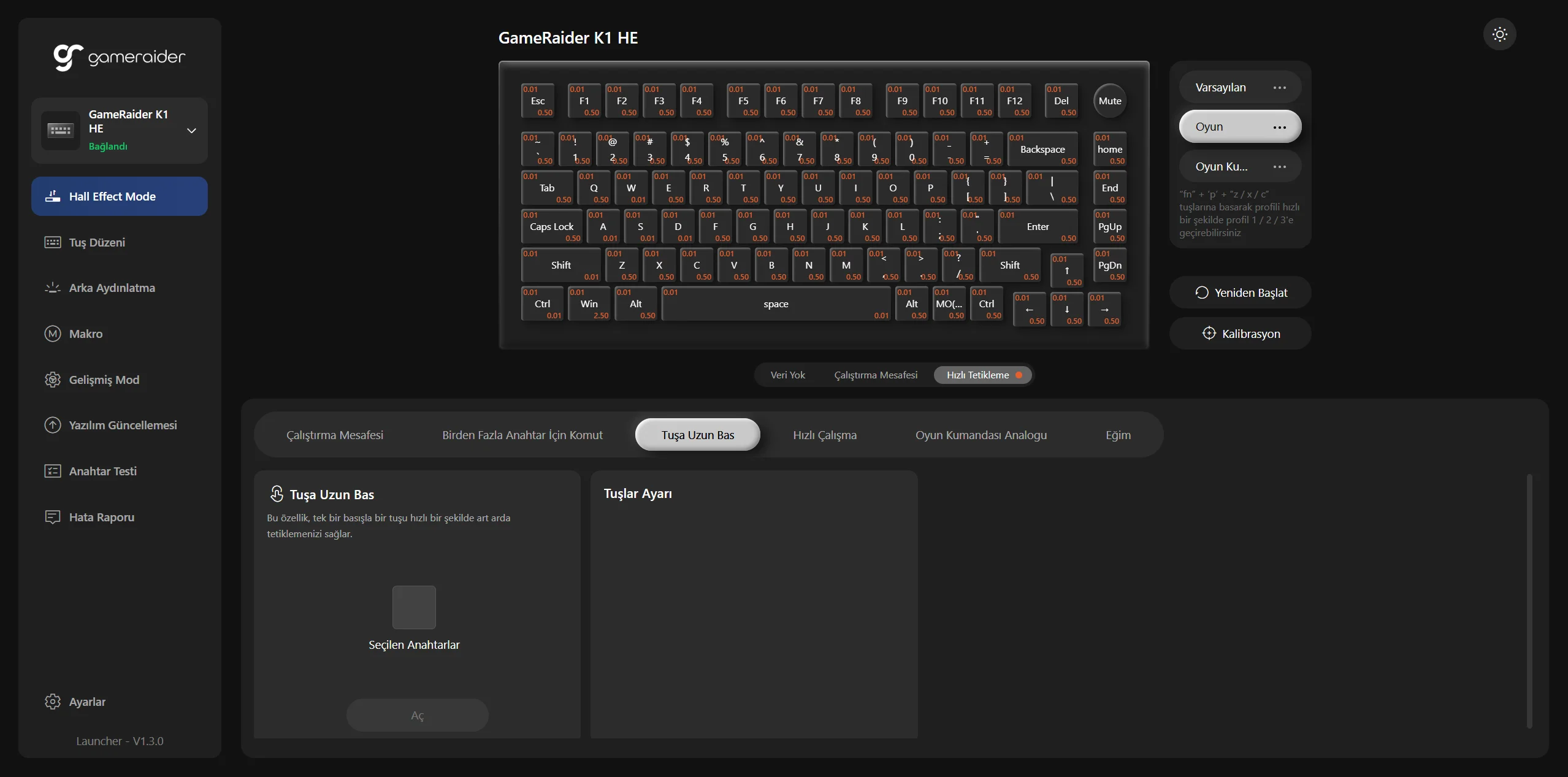Screen dimensions: 1568x777
Task: Switch to Oyun Kumandası Analogu tab
Action: (981, 435)
